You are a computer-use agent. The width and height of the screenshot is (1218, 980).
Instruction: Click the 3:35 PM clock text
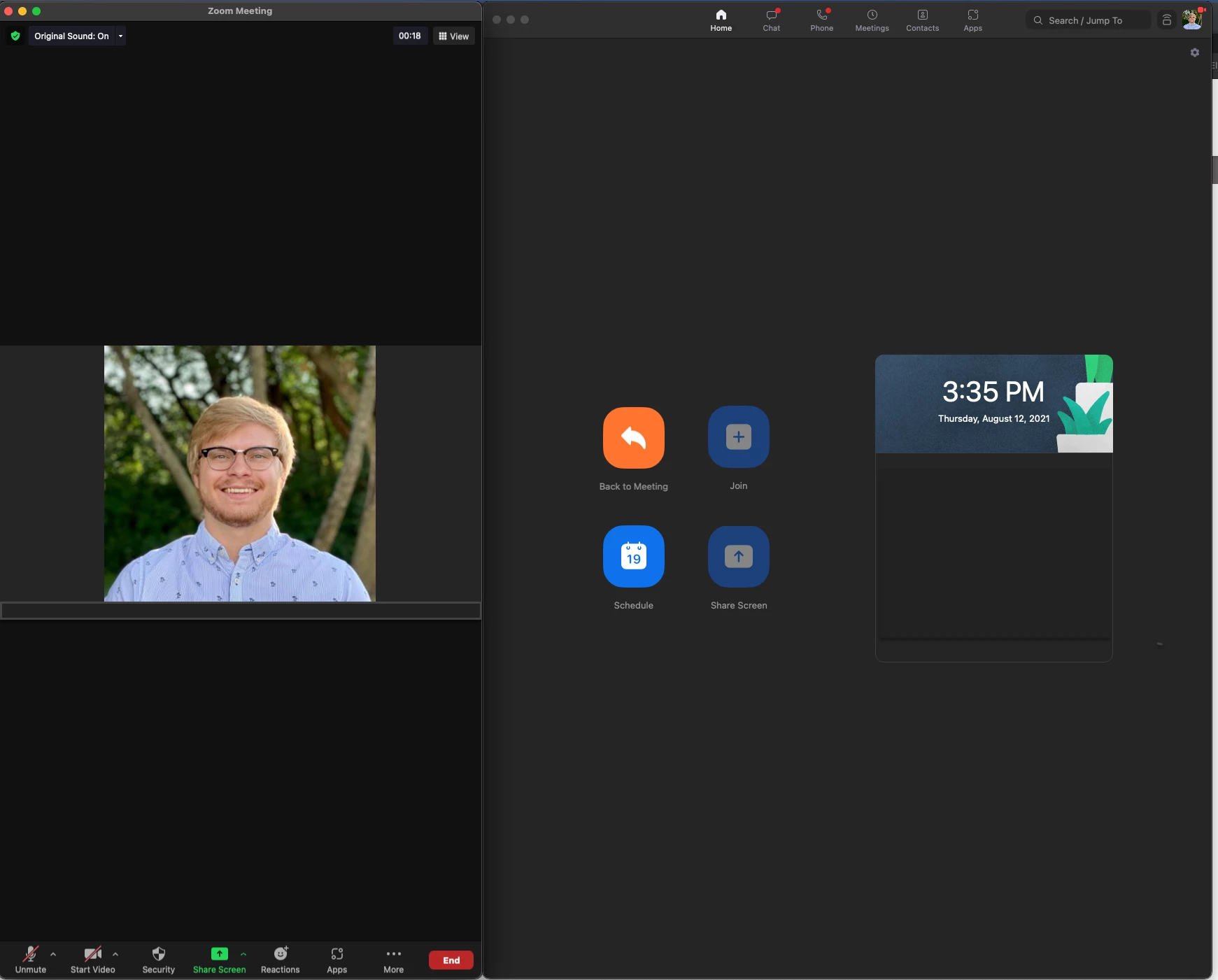click(x=993, y=392)
